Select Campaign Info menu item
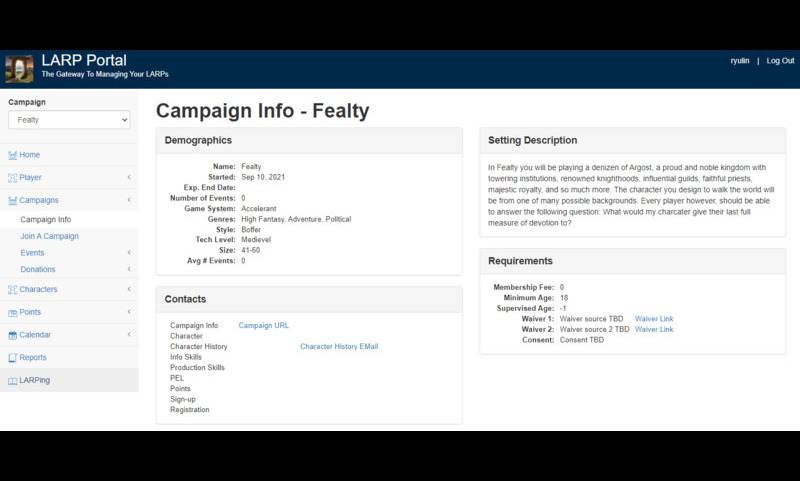The image size is (800, 481). click(46, 219)
